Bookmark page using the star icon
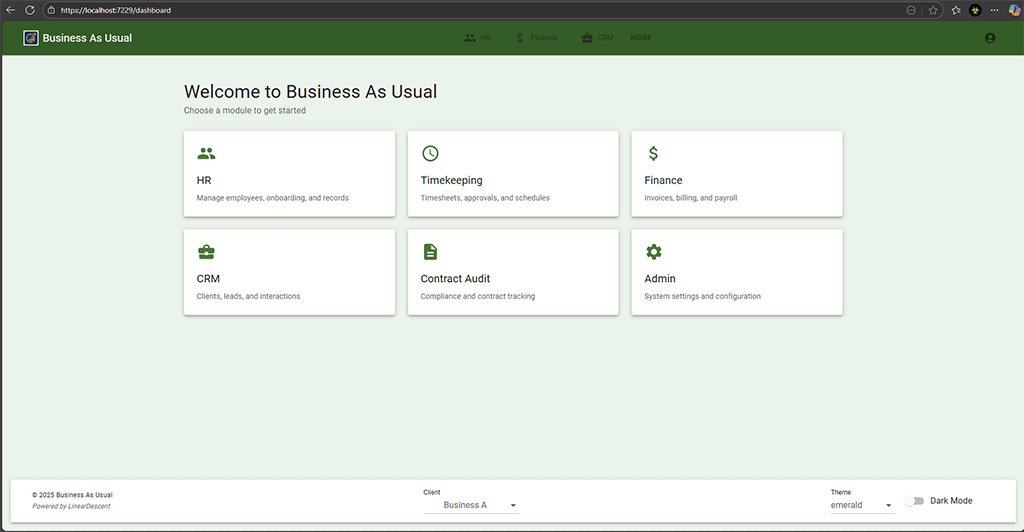Viewport: 1024px width, 532px height. click(x=933, y=10)
